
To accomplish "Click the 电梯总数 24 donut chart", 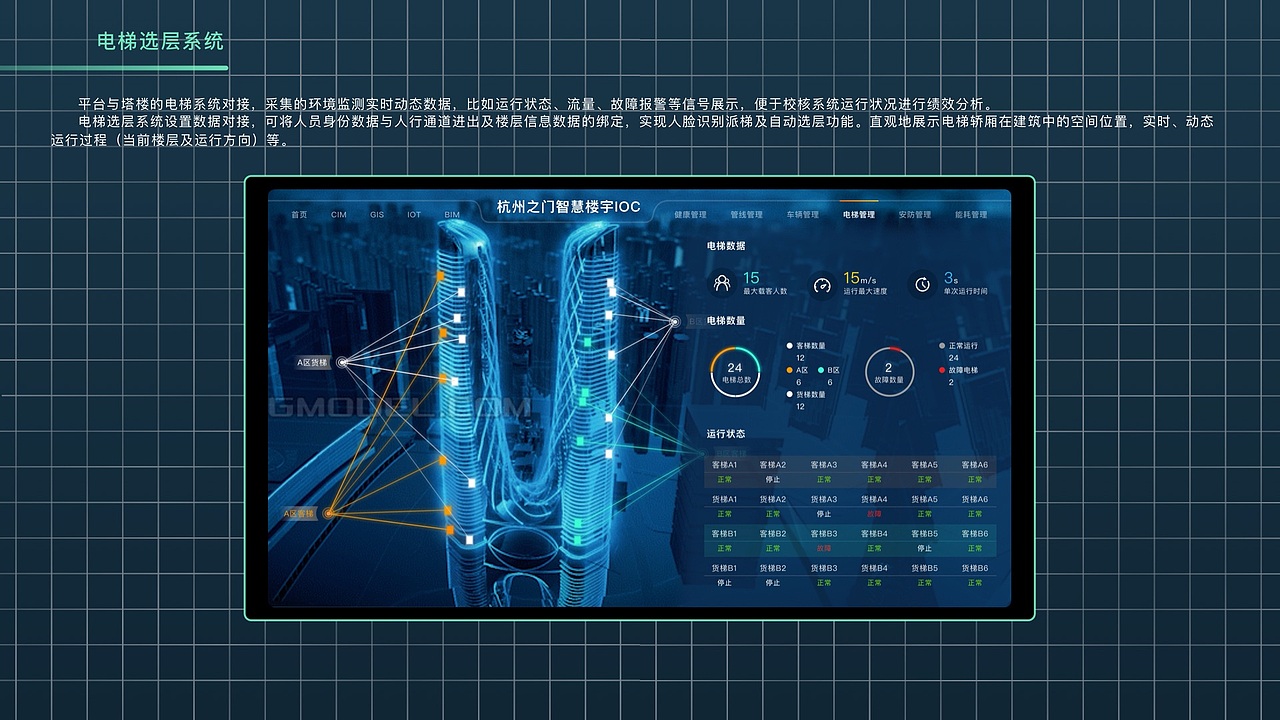I will [735, 372].
